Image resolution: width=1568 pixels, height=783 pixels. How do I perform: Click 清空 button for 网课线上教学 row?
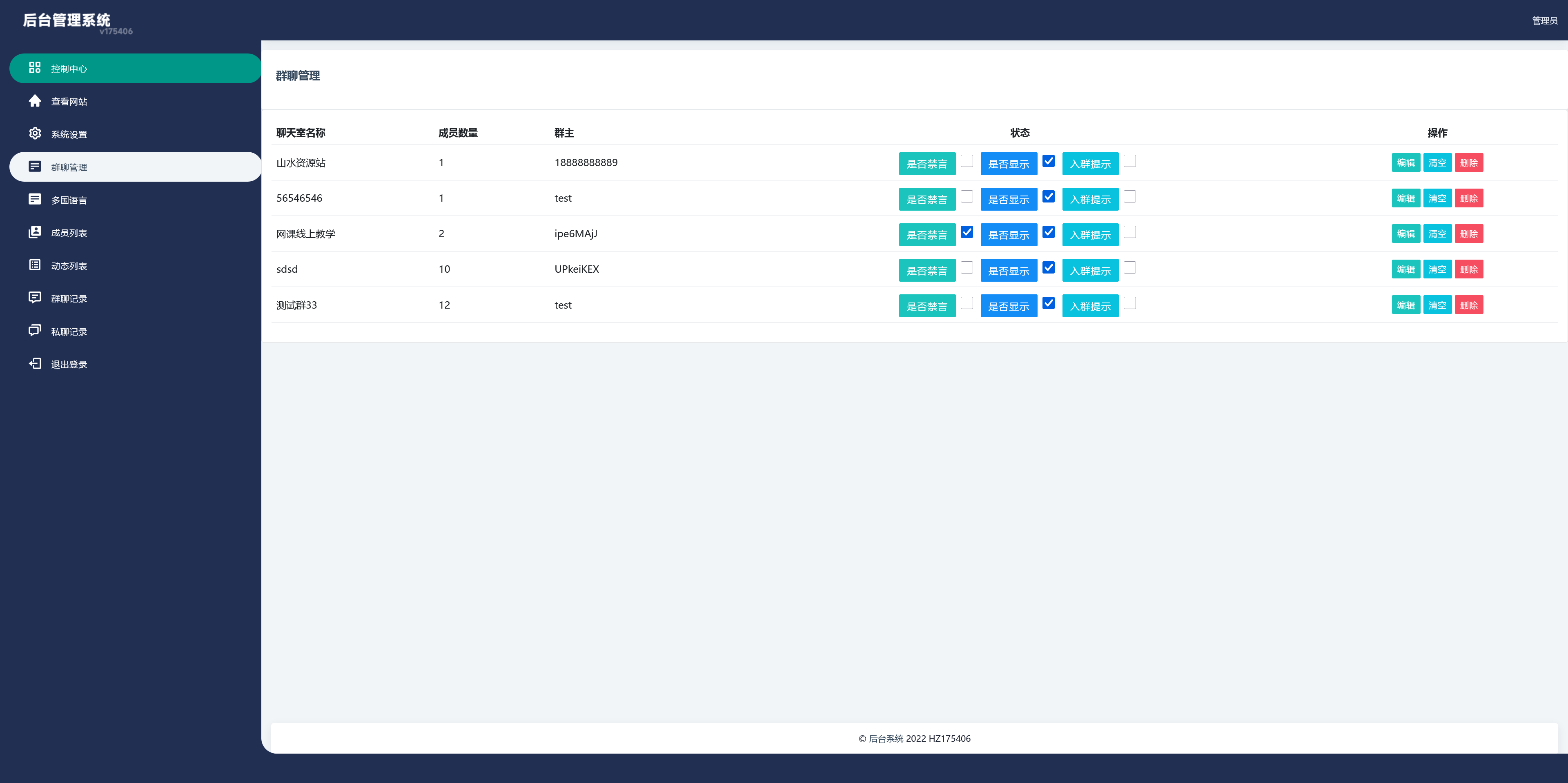click(x=1437, y=234)
